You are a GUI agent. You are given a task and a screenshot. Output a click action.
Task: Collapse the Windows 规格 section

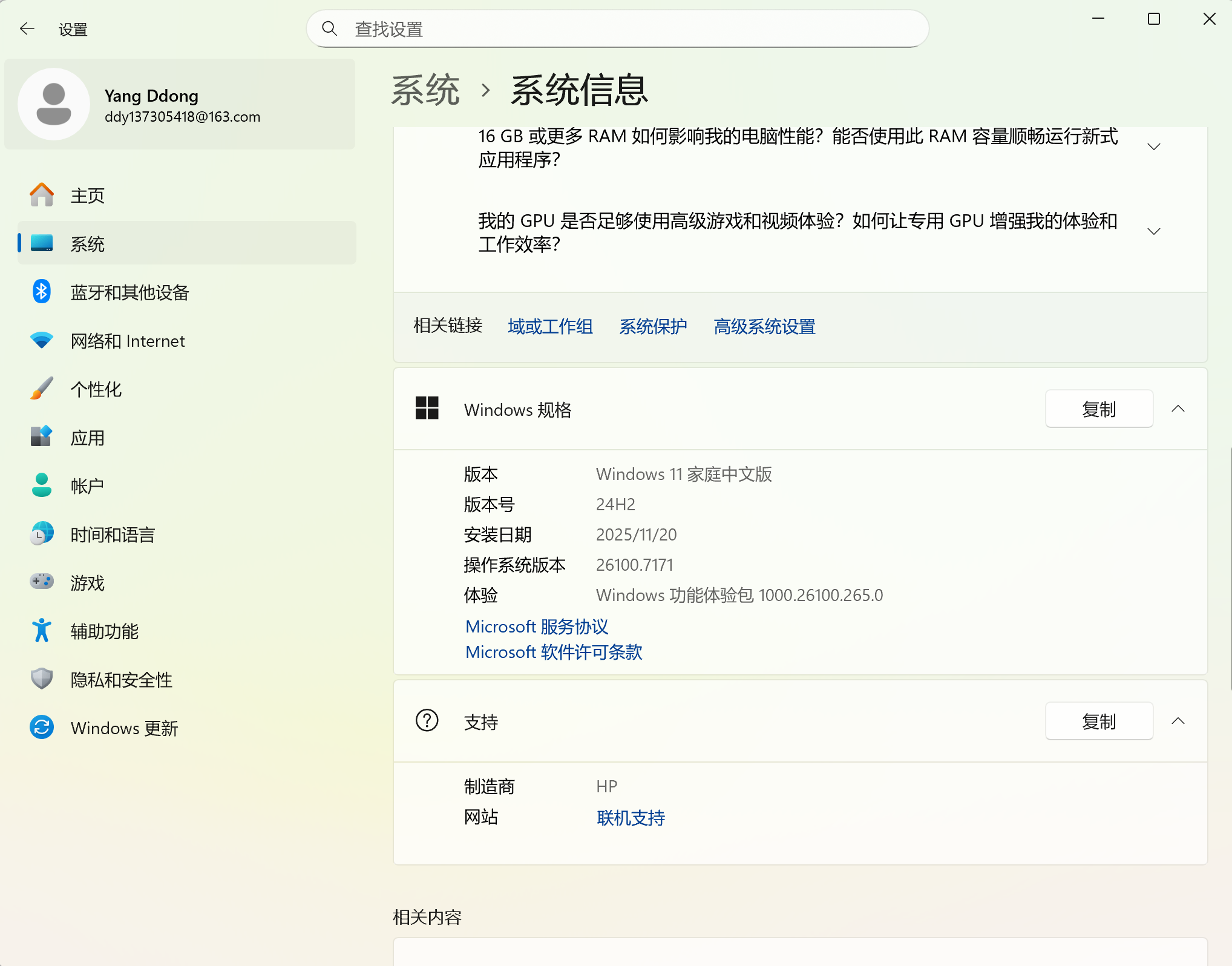(1178, 409)
